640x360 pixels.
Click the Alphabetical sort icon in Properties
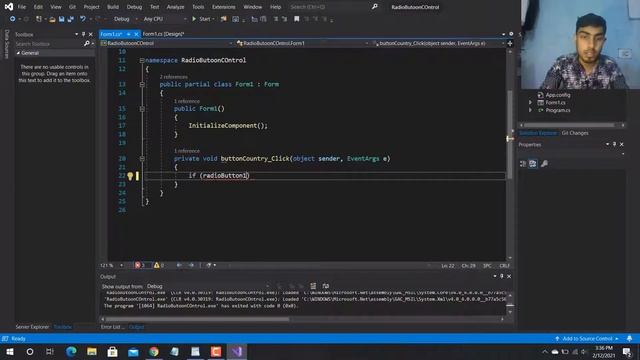tap(533, 164)
